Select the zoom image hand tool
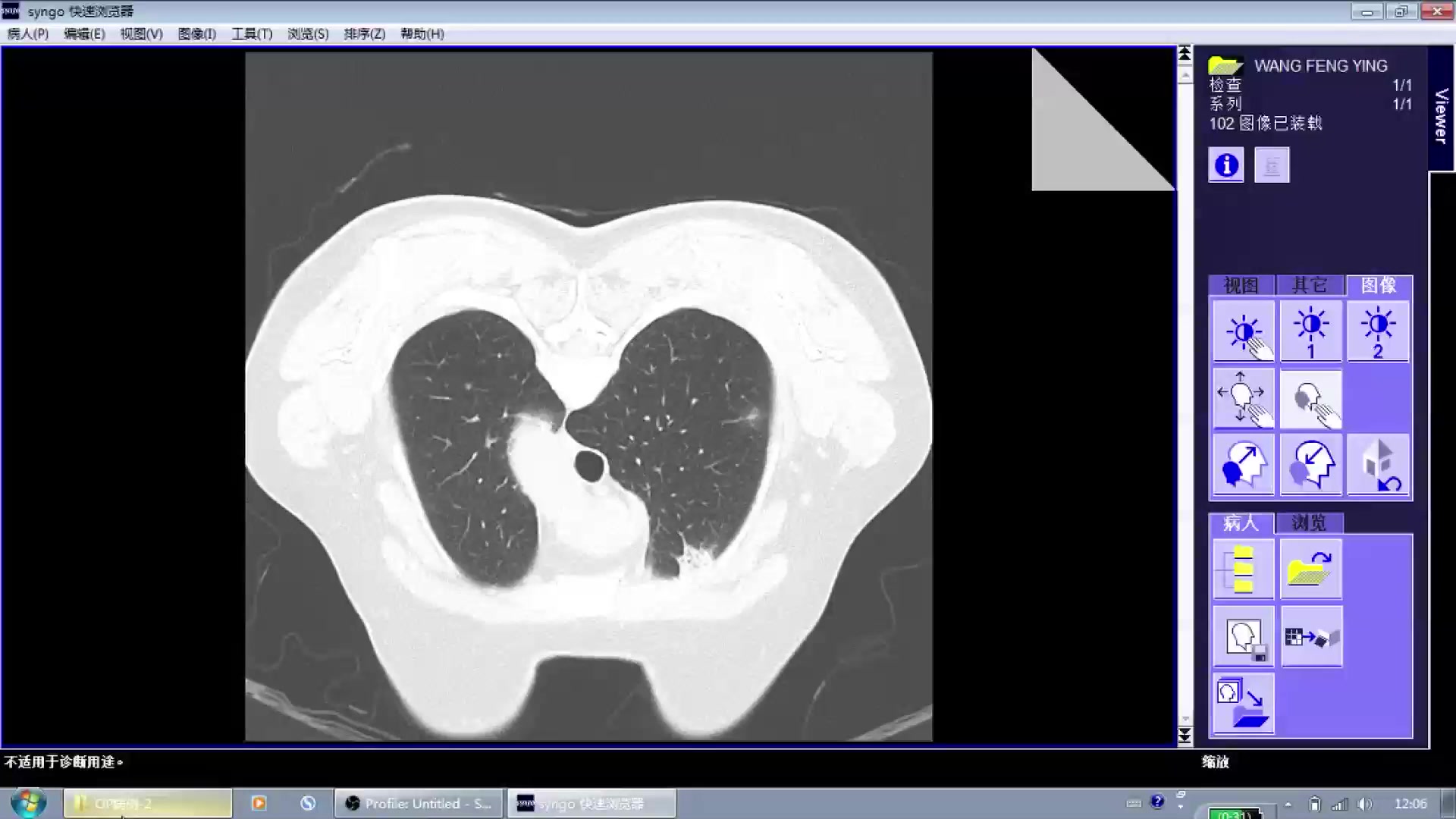 (x=1311, y=399)
